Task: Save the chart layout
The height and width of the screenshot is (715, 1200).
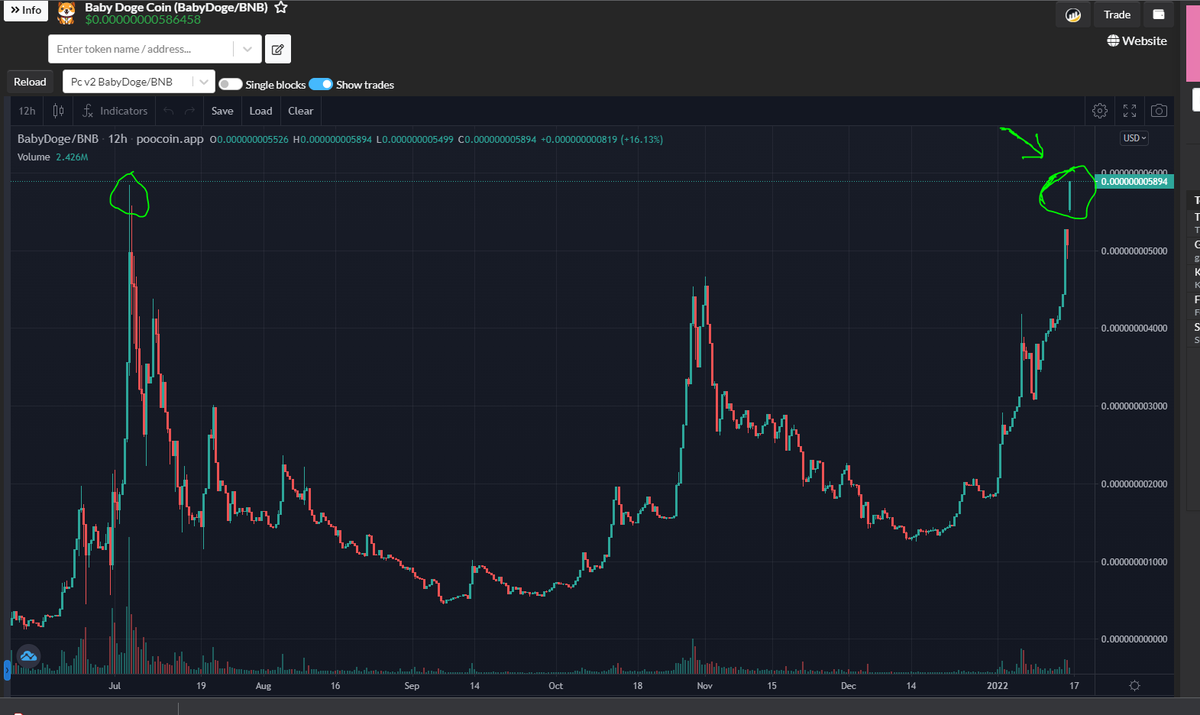Action: point(222,111)
